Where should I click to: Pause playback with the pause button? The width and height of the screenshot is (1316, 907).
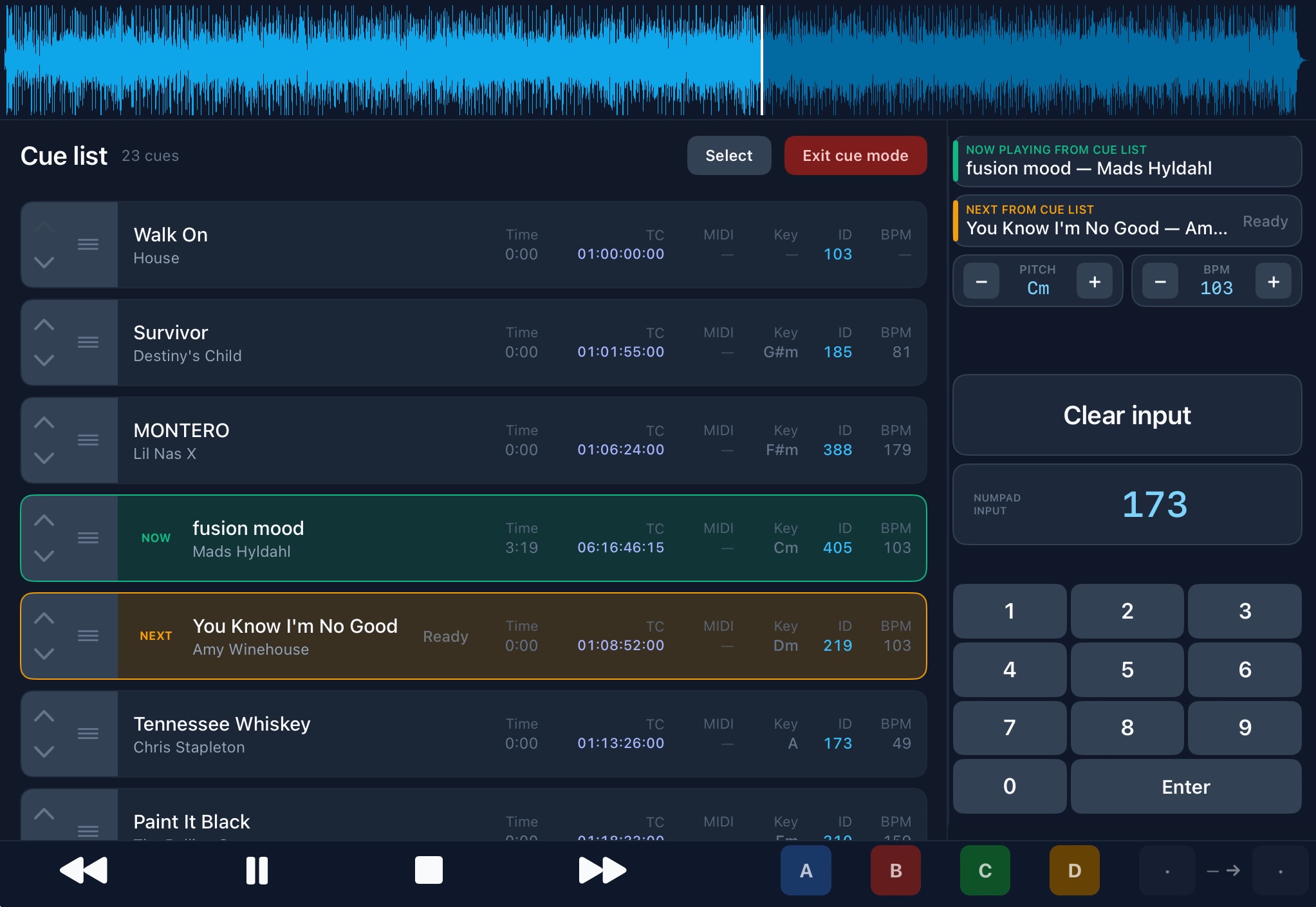(x=257, y=870)
